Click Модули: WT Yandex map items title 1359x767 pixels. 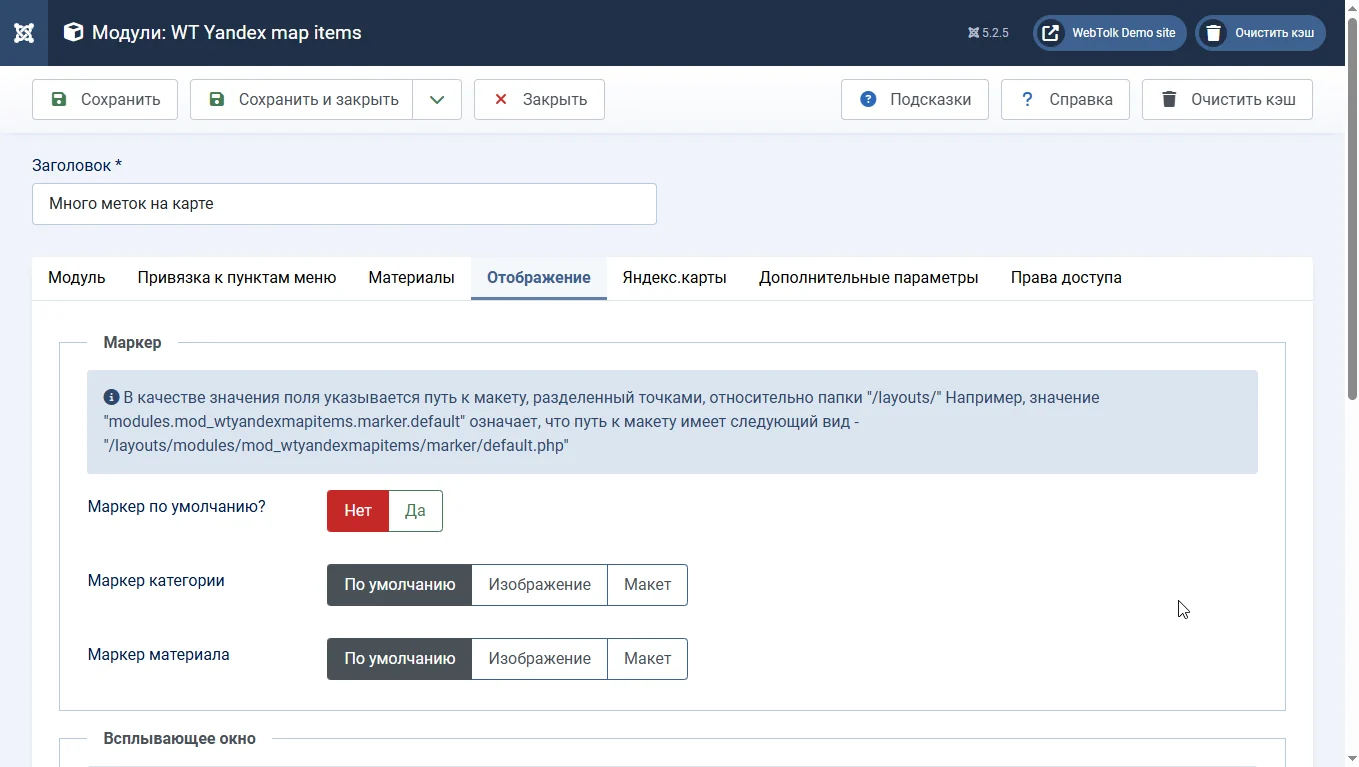click(x=227, y=32)
